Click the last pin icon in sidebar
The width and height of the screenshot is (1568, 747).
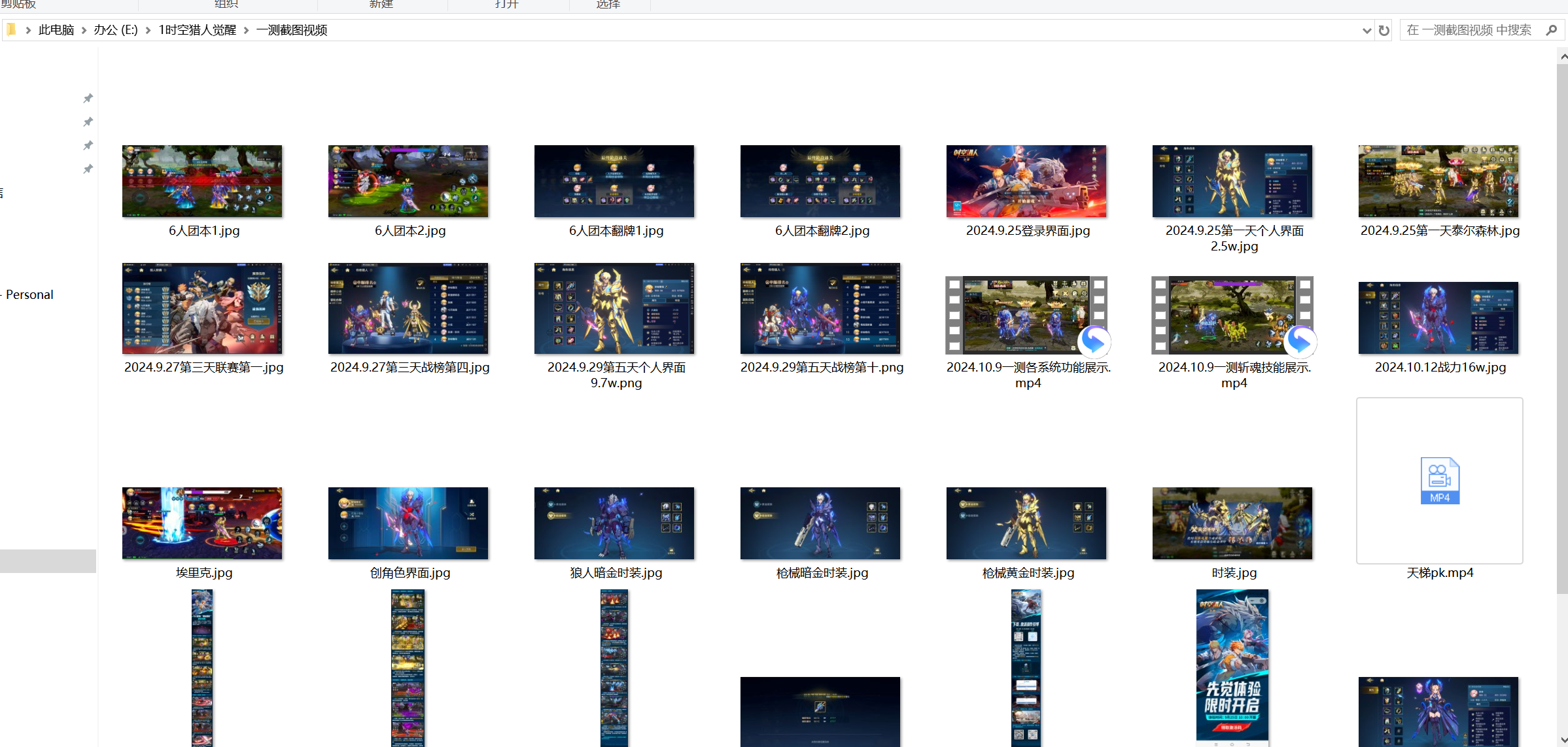pyautogui.click(x=88, y=169)
